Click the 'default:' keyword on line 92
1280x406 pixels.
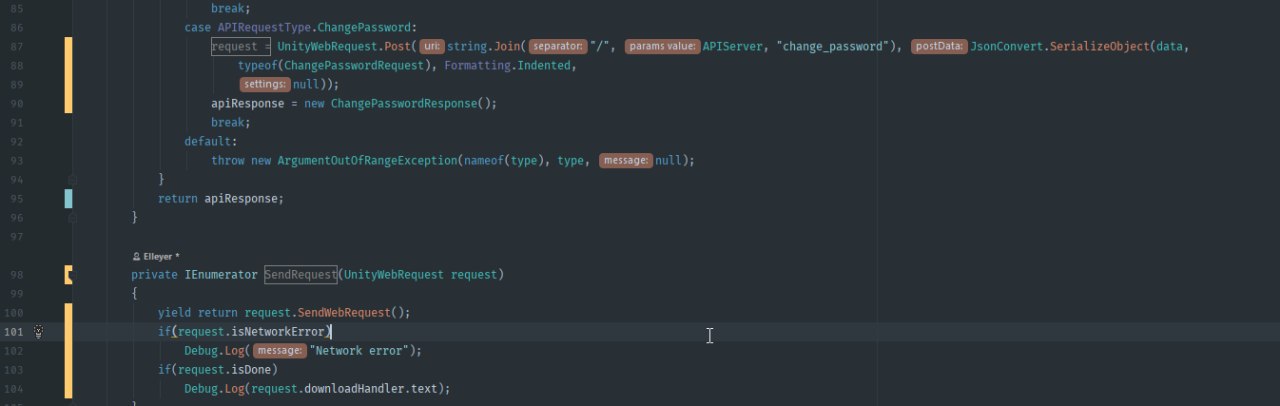click(211, 141)
